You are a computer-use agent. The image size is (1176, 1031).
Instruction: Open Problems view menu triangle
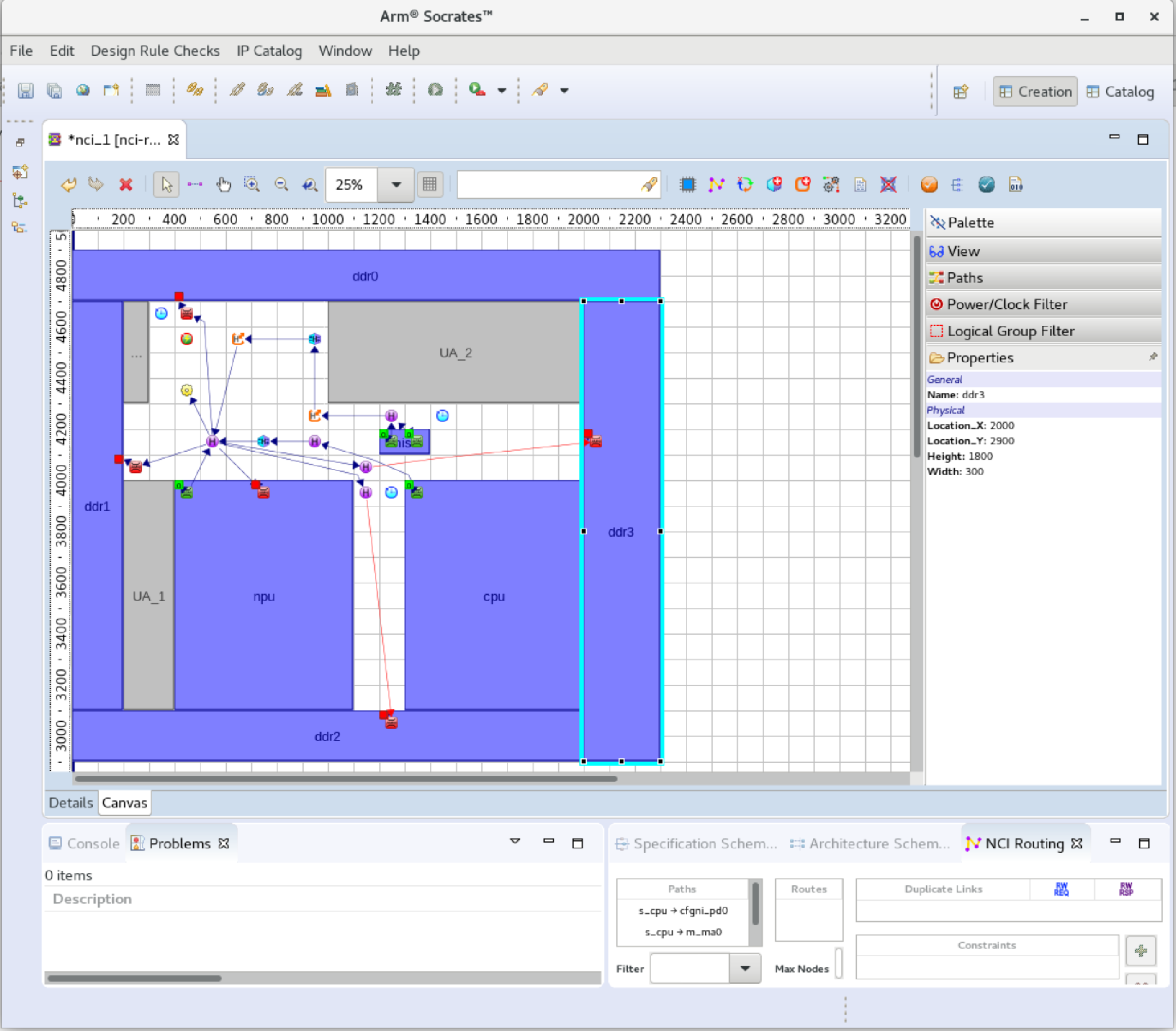click(515, 842)
